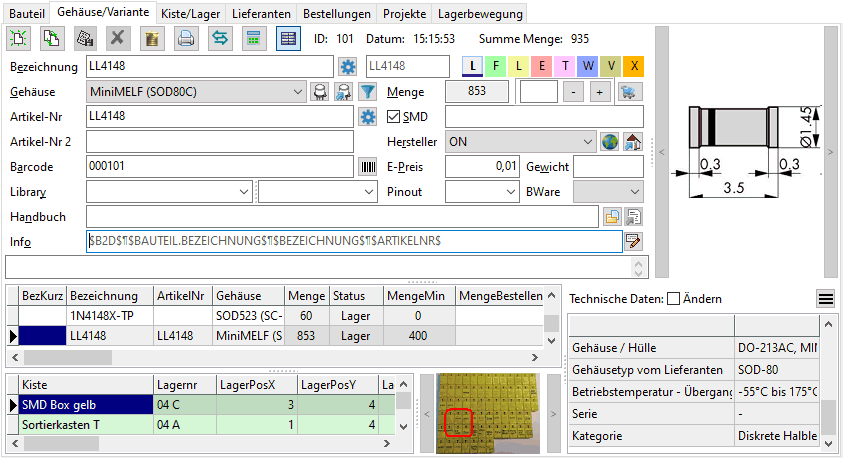
Task: Enable the Ändern checkbox for Technische Daten
Action: [674, 299]
